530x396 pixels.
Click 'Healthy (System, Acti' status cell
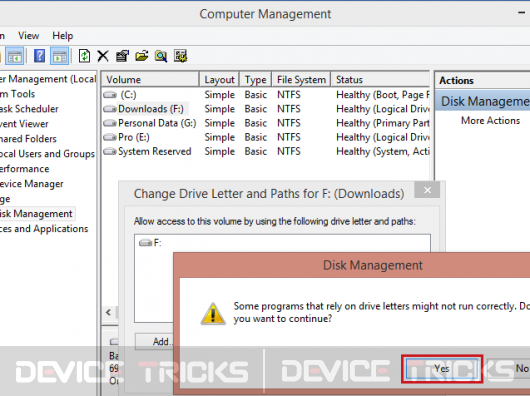point(383,152)
